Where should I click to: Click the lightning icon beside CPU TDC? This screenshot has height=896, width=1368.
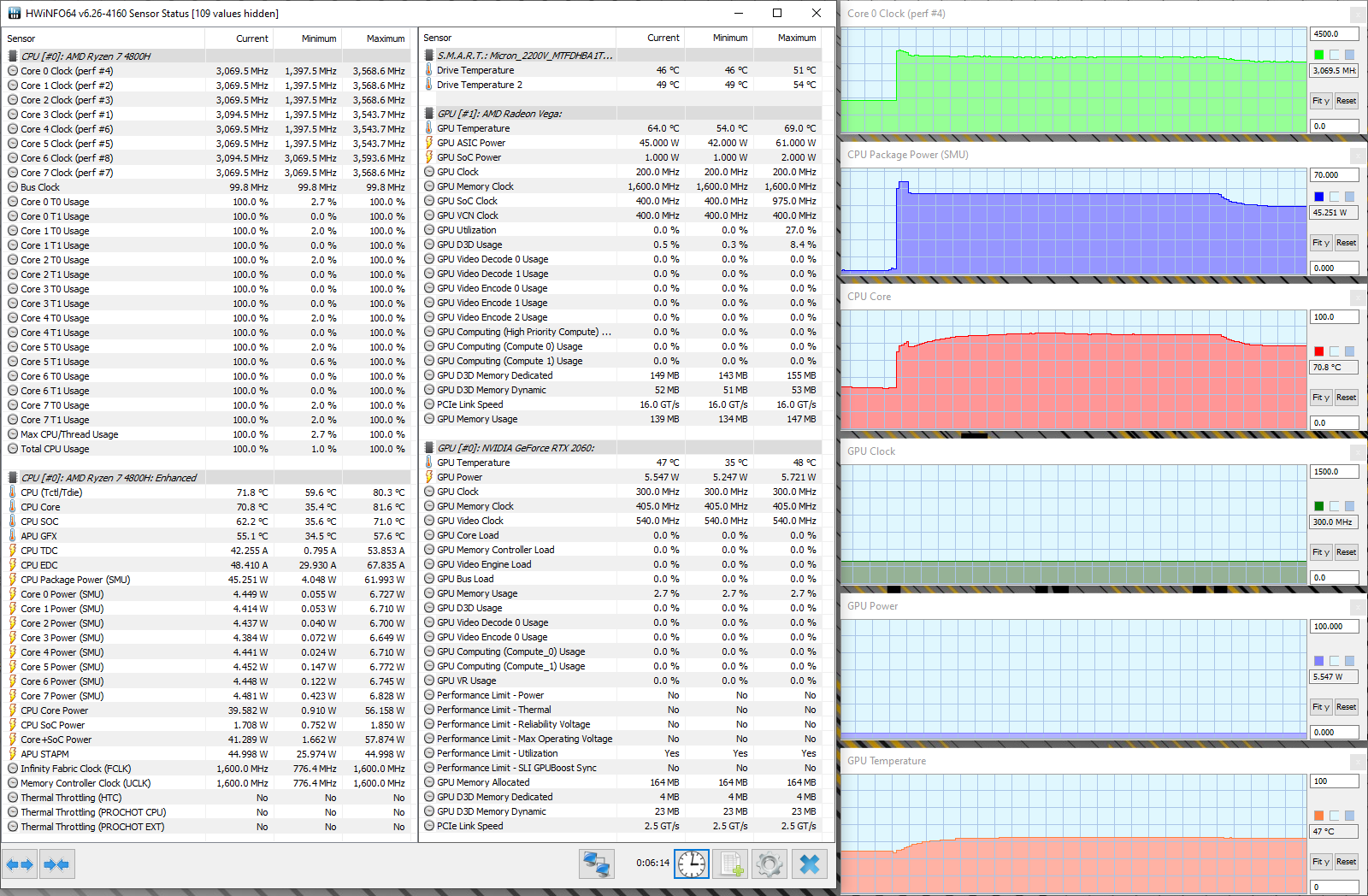[x=13, y=551]
